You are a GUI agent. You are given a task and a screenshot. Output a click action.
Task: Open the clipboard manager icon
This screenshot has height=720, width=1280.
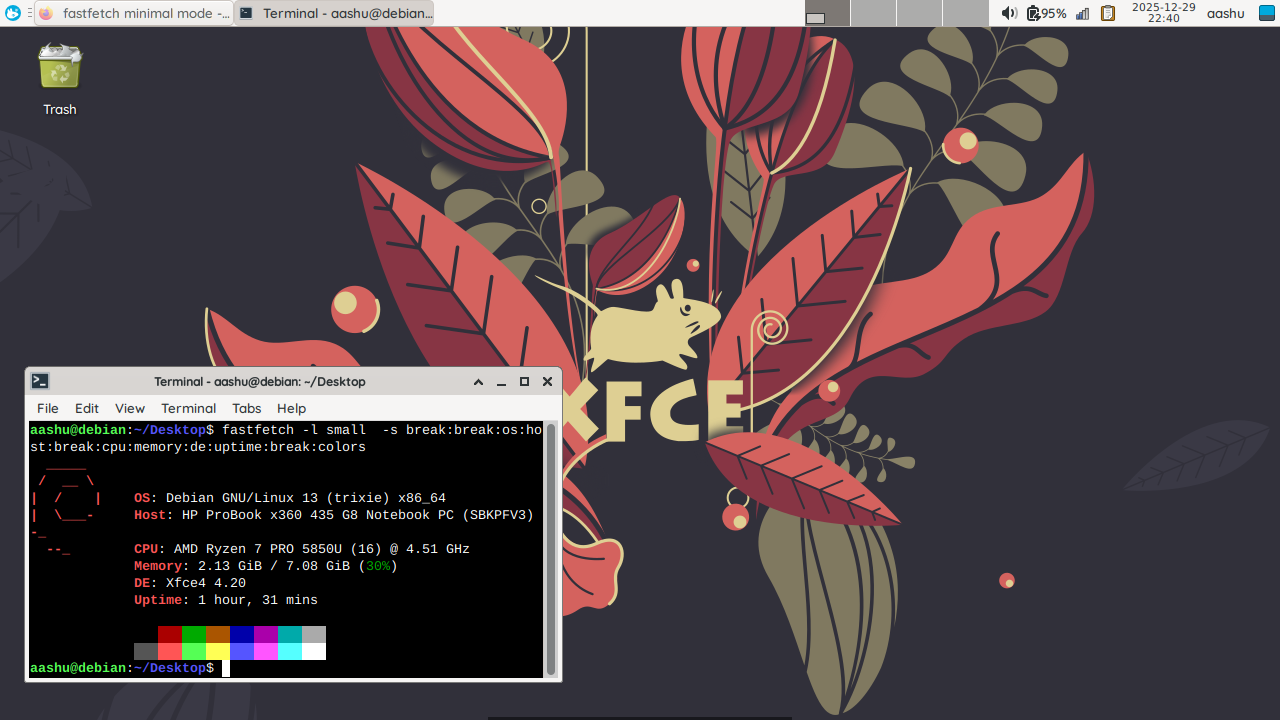tap(1108, 13)
